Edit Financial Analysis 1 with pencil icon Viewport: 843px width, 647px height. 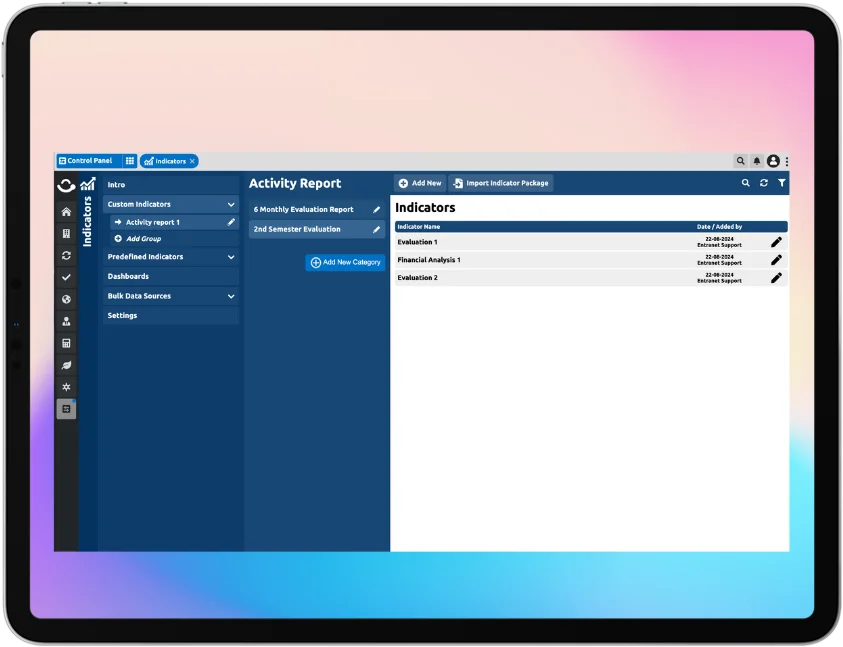coord(776,260)
